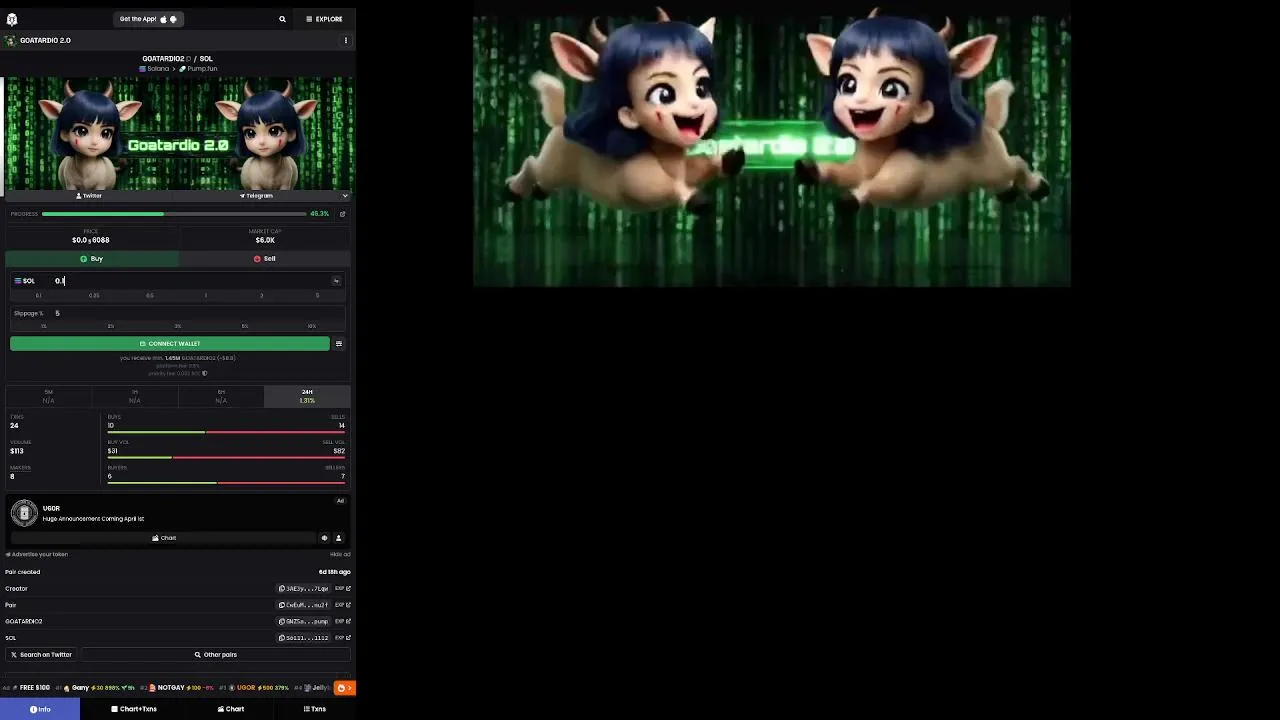Open the three-dot menu next to GOATARDIO 2.0
This screenshot has width=1280, height=720.
click(346, 41)
